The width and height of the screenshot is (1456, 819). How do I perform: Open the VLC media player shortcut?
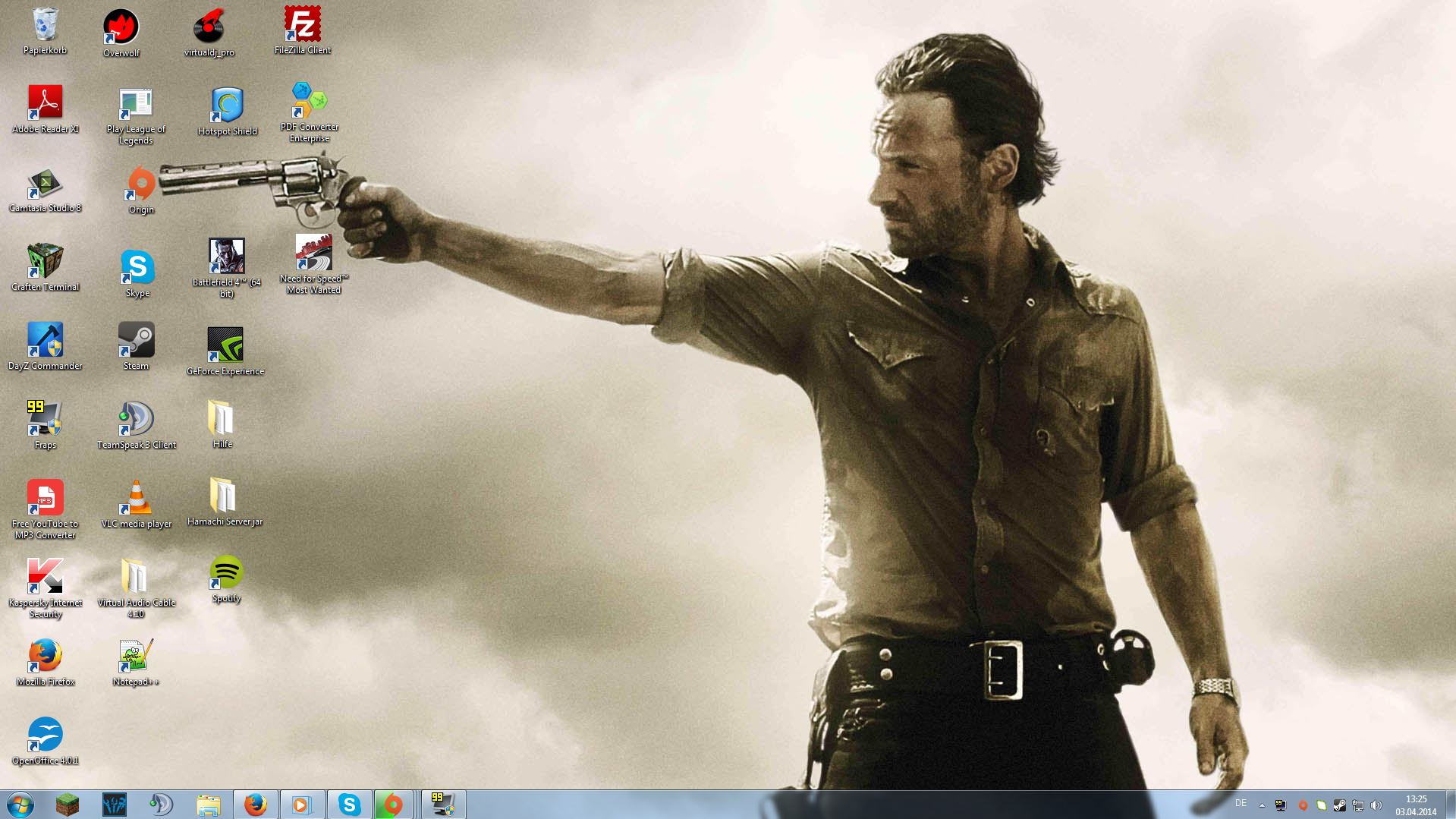(137, 499)
